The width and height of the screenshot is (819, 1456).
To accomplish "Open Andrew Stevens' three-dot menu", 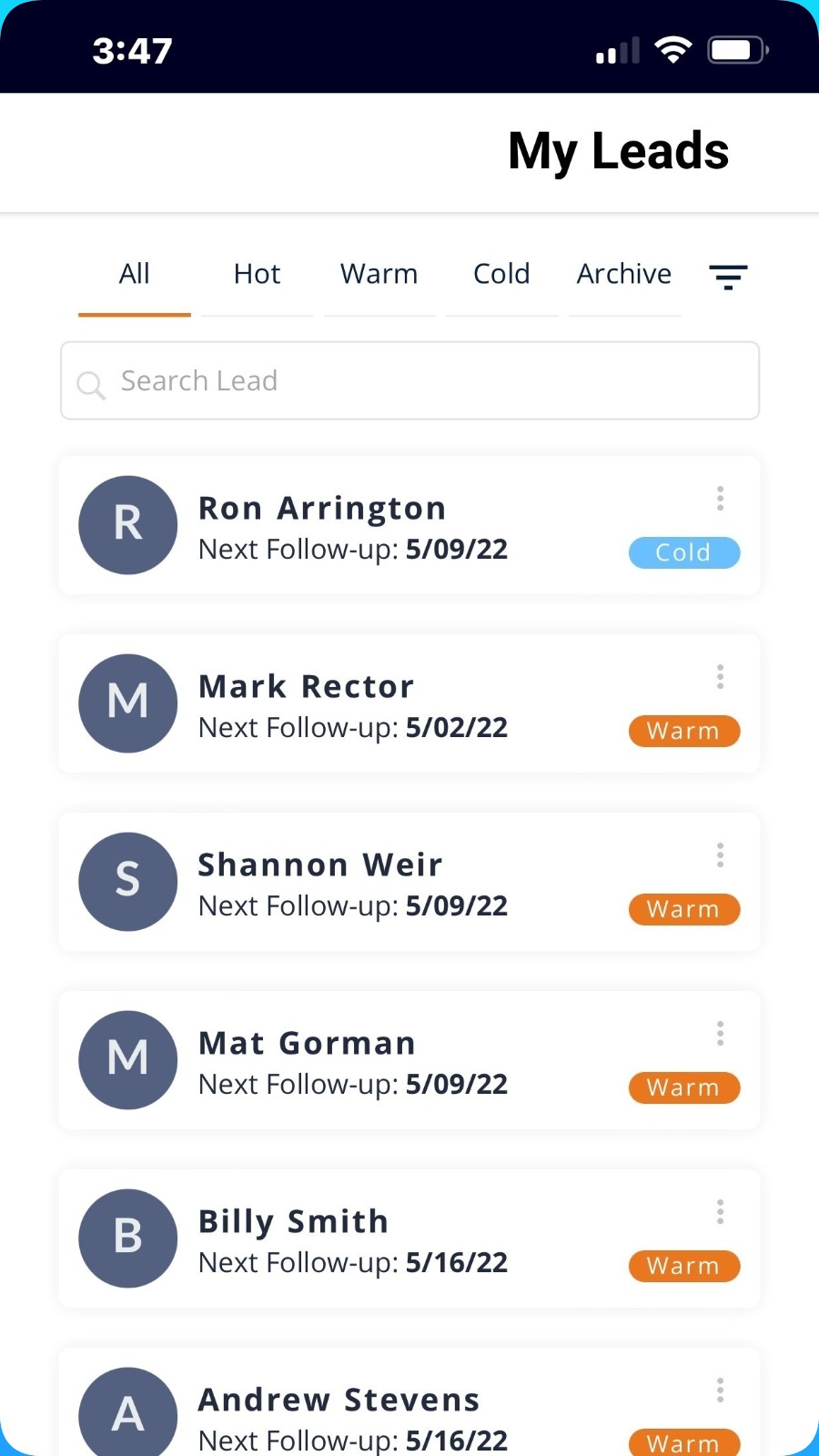I will coord(720,1390).
